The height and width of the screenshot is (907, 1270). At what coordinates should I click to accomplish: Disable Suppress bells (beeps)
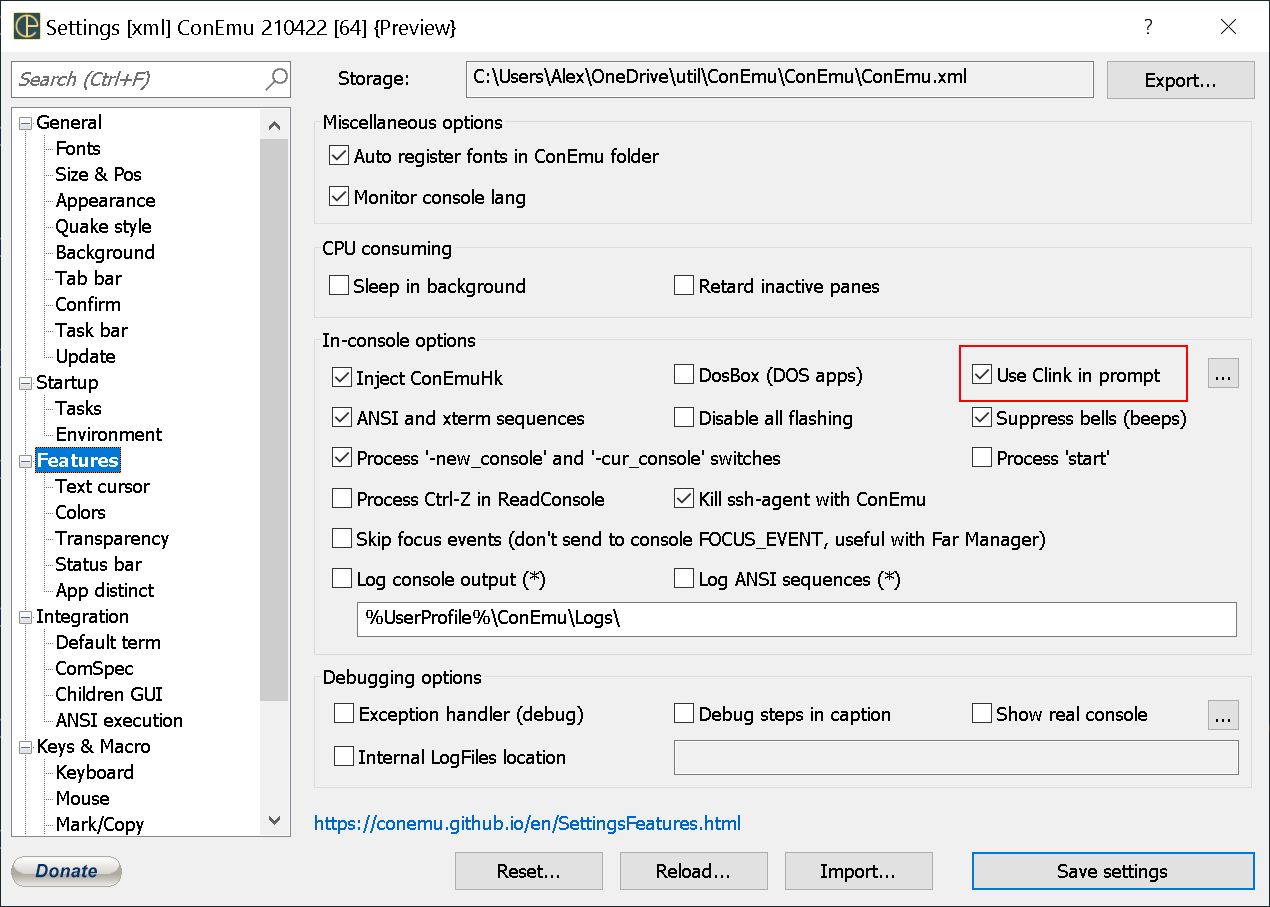pyautogui.click(x=982, y=418)
